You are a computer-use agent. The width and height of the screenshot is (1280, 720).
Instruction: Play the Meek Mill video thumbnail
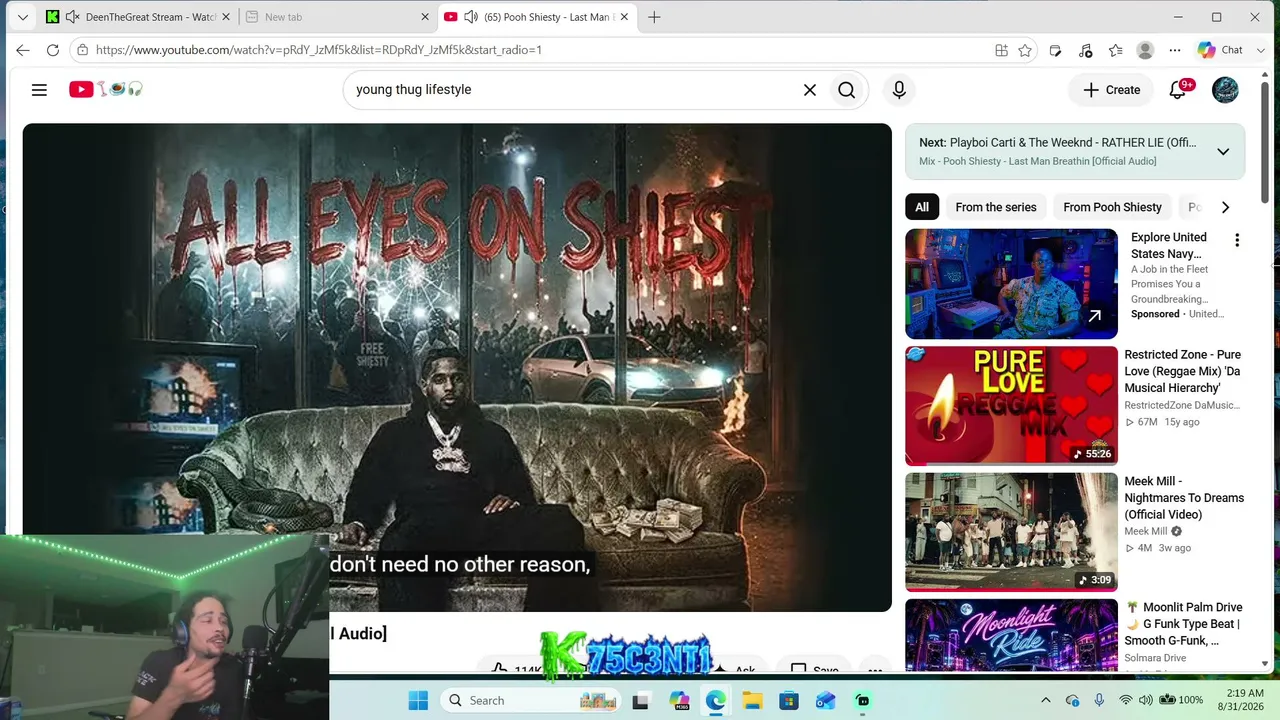1011,532
